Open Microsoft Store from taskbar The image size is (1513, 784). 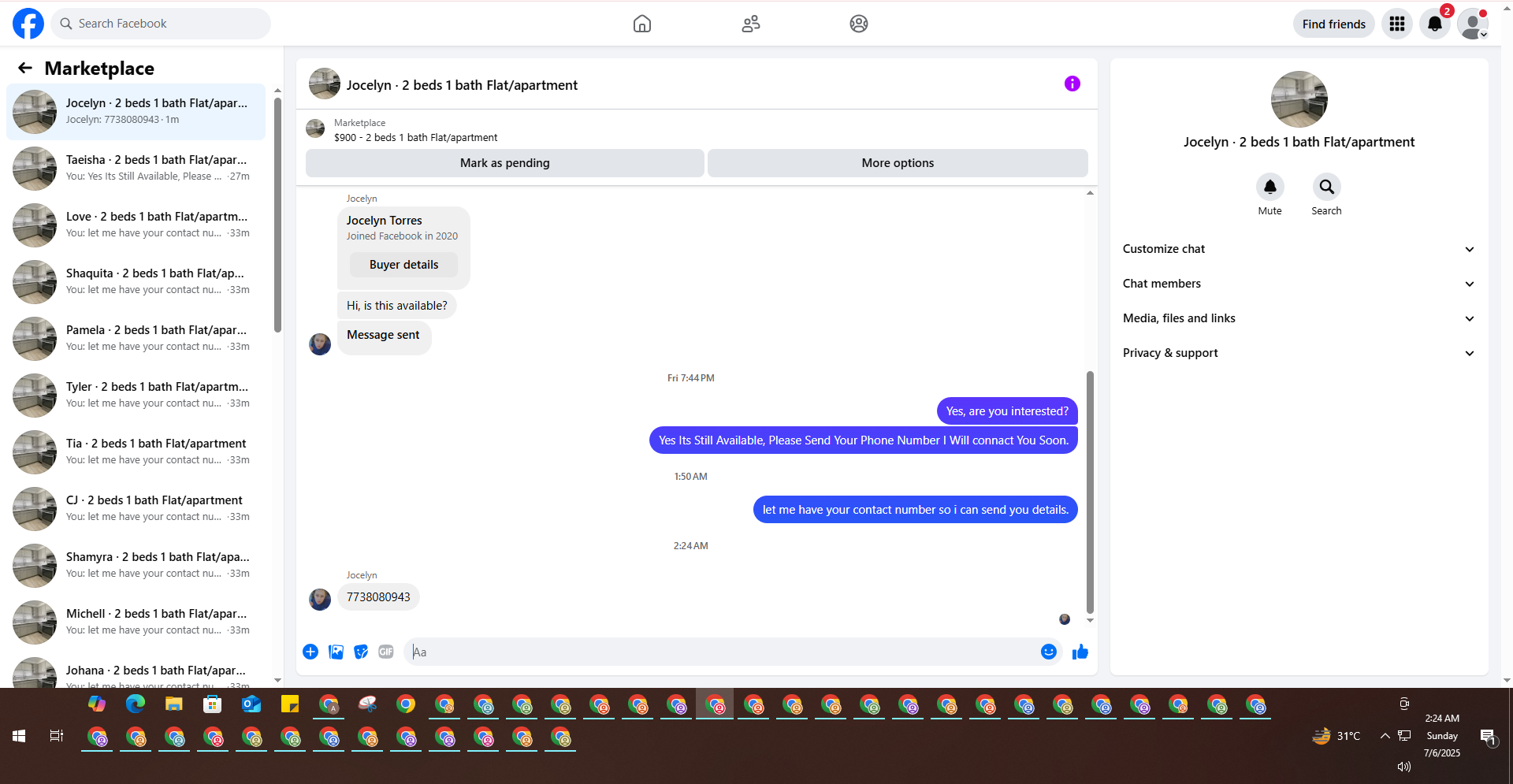tap(213, 704)
